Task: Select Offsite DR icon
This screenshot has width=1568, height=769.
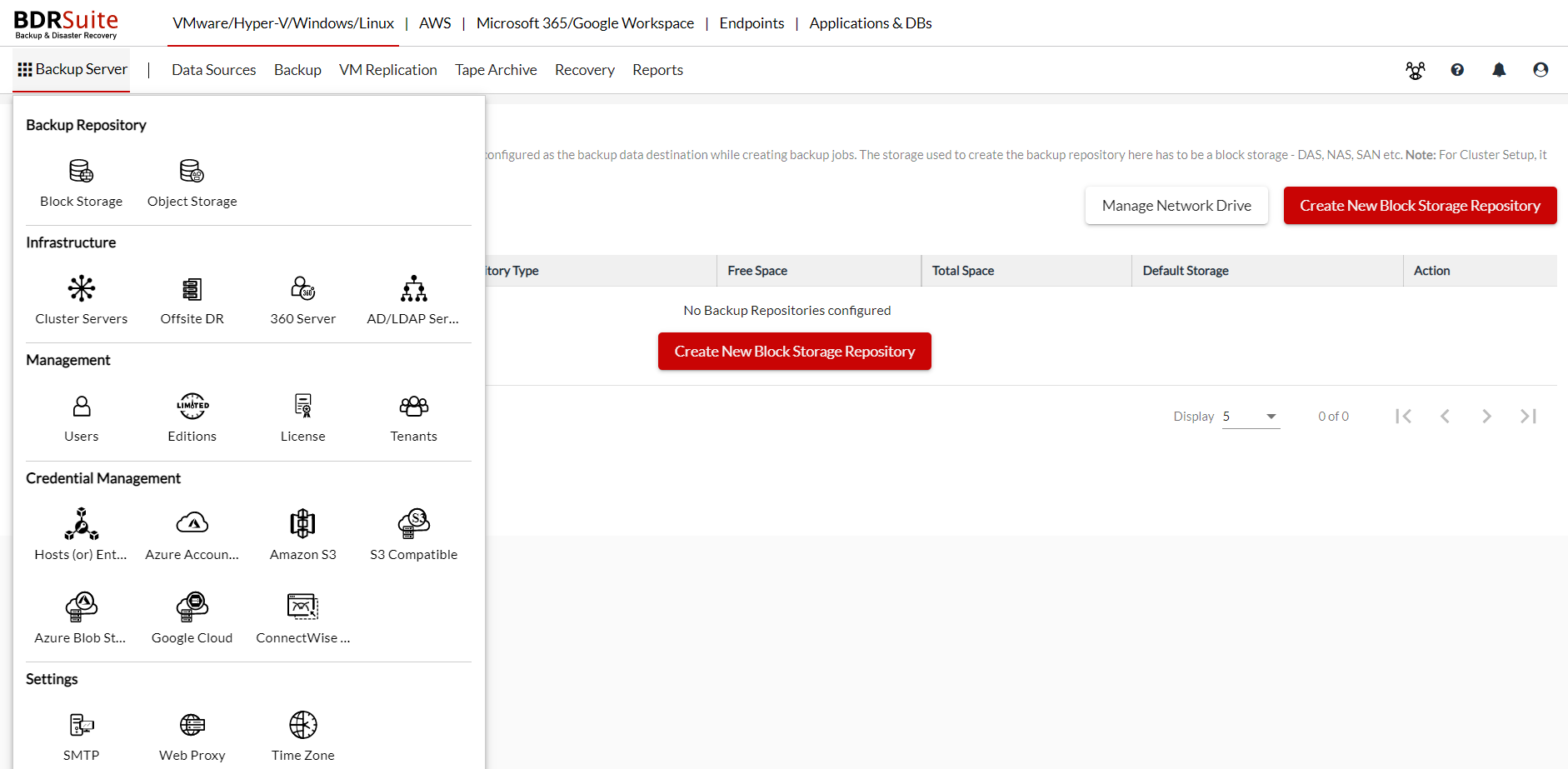Action: coord(192,289)
